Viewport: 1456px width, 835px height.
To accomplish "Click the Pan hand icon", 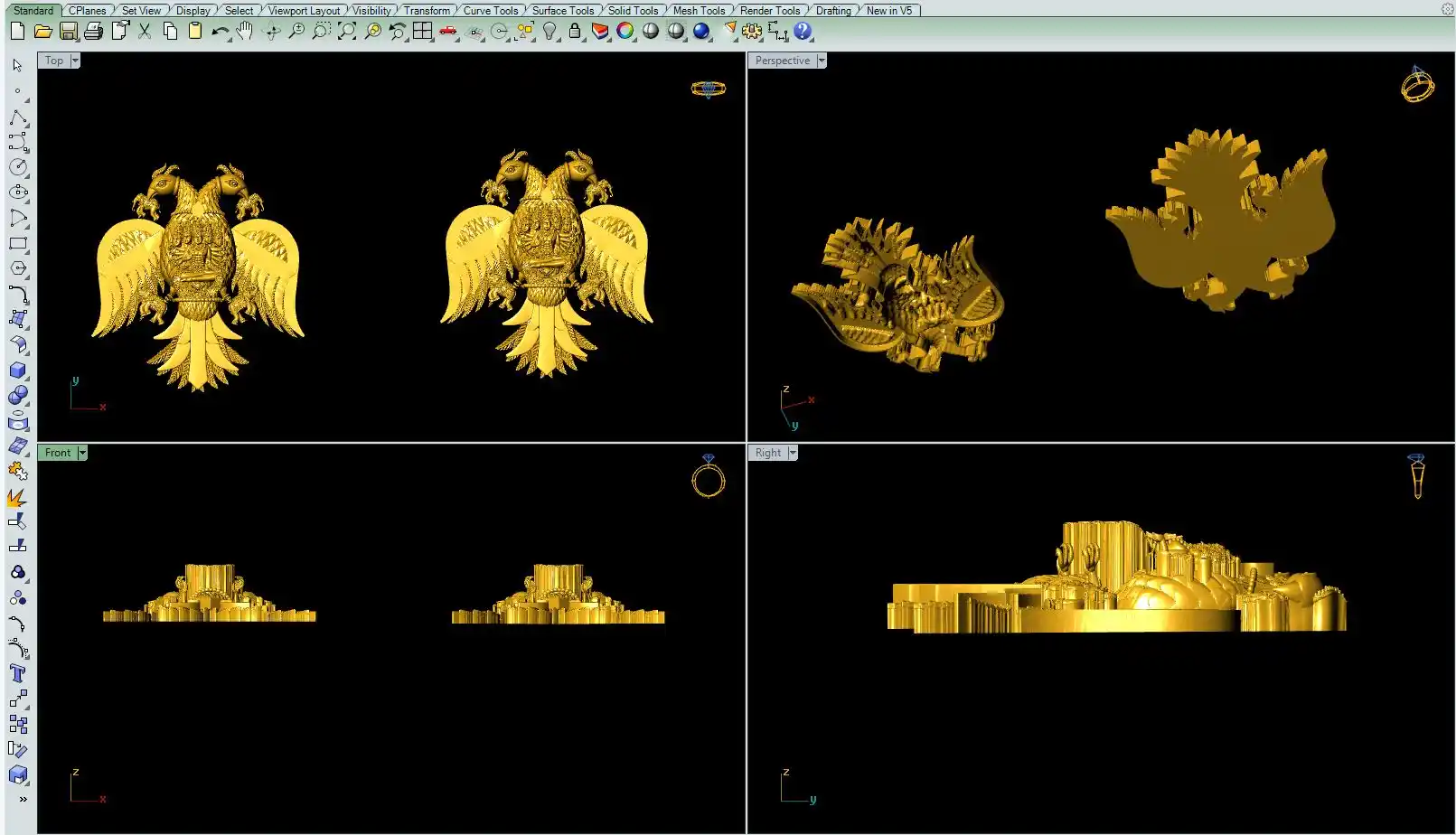I will click(x=245, y=32).
